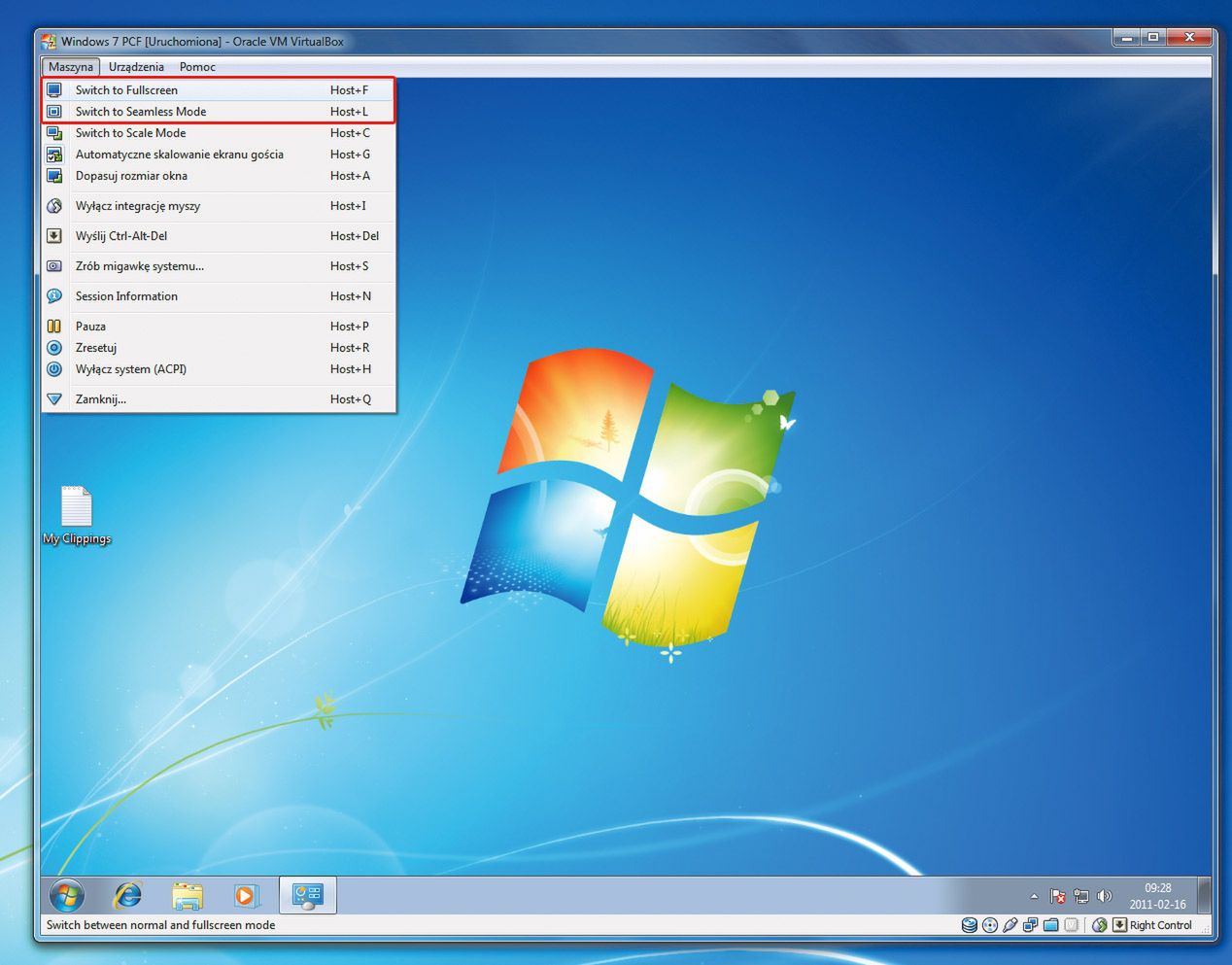Open the Pomoc menu
This screenshot has height=965, width=1232.
coord(197,67)
